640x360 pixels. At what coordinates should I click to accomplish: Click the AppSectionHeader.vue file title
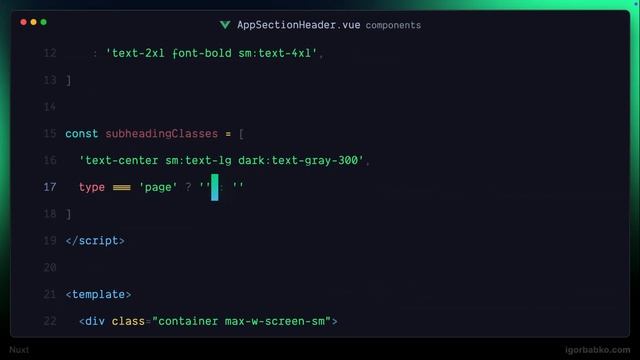(x=298, y=25)
